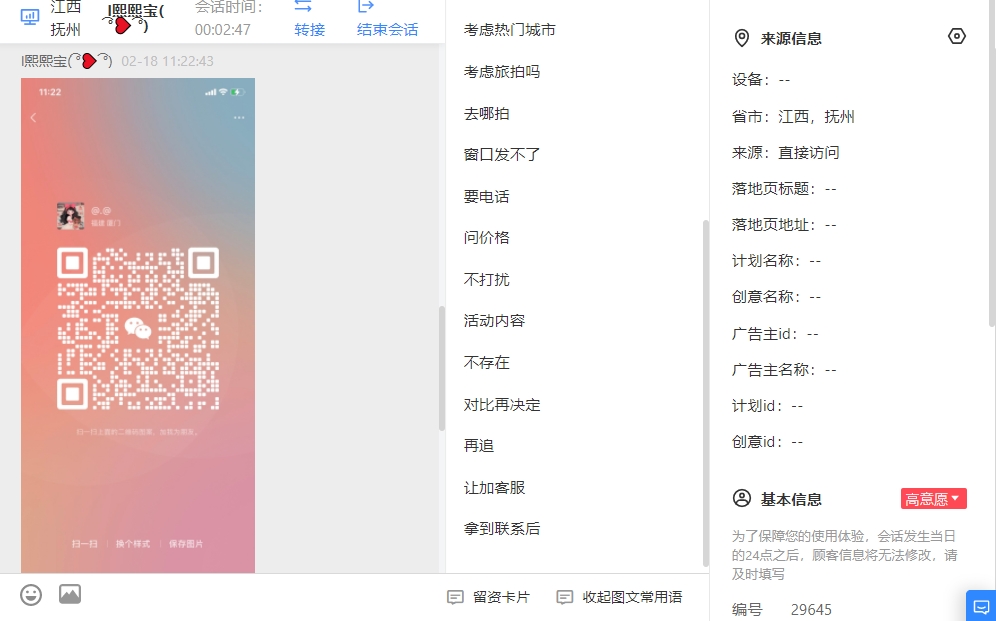Open the 高意愿 intent dropdown
The height and width of the screenshot is (621, 996).
[933, 498]
